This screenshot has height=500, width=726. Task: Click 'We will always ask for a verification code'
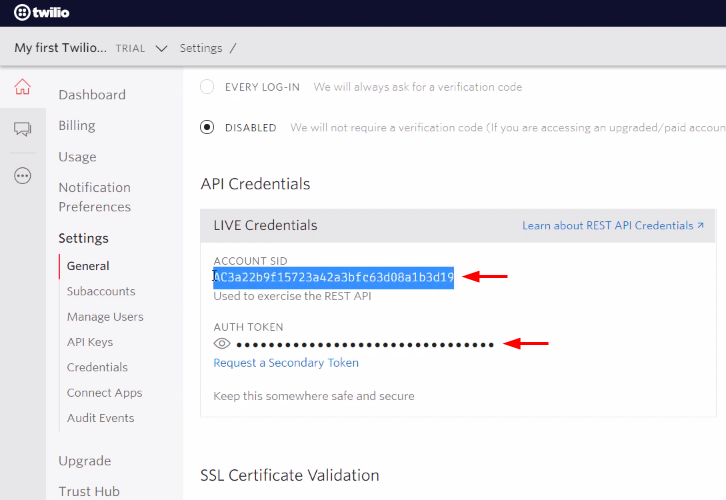pos(418,87)
